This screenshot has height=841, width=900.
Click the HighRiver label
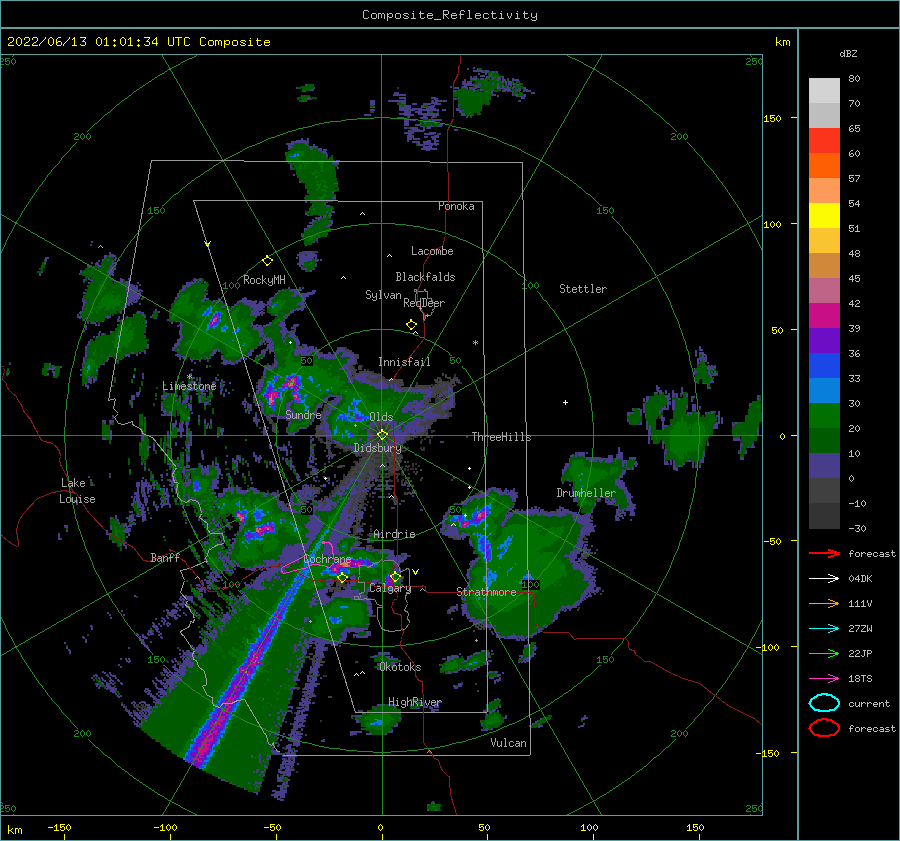click(414, 702)
